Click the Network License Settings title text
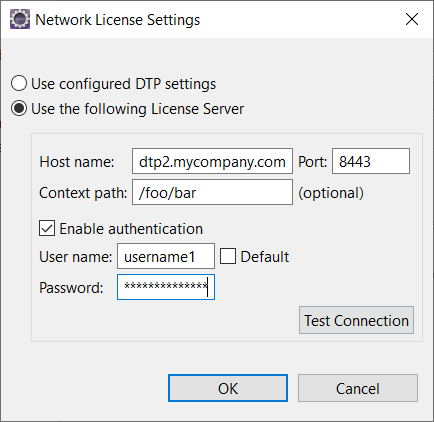Image resolution: width=434 pixels, height=422 pixels. pos(118,20)
